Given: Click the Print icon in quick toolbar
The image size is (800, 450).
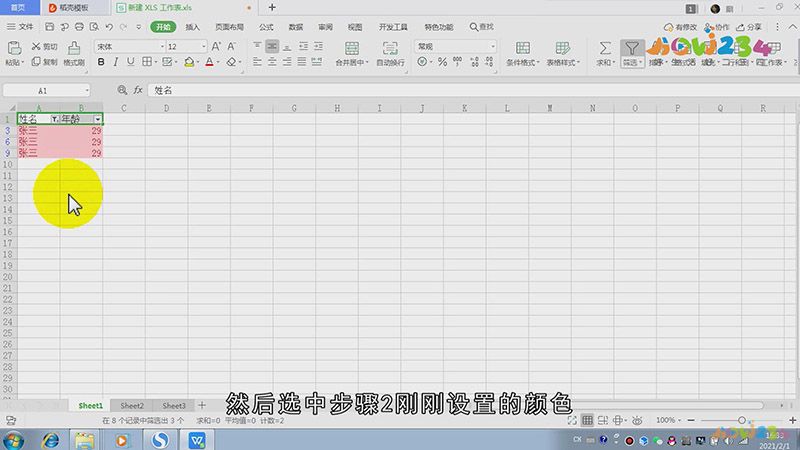Looking at the screenshot, I should coord(79,27).
